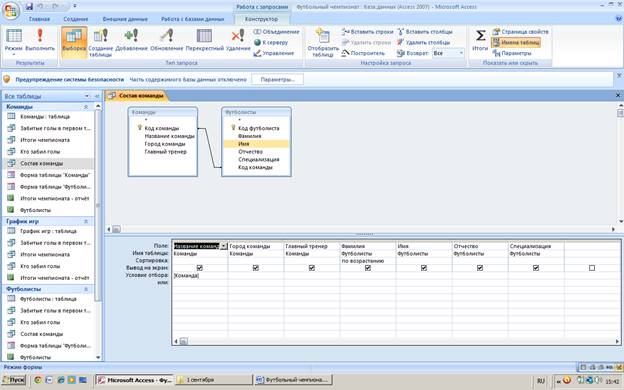The image size is (624, 390).
Task: Check the show checkbox in the empty column
Action: [592, 268]
